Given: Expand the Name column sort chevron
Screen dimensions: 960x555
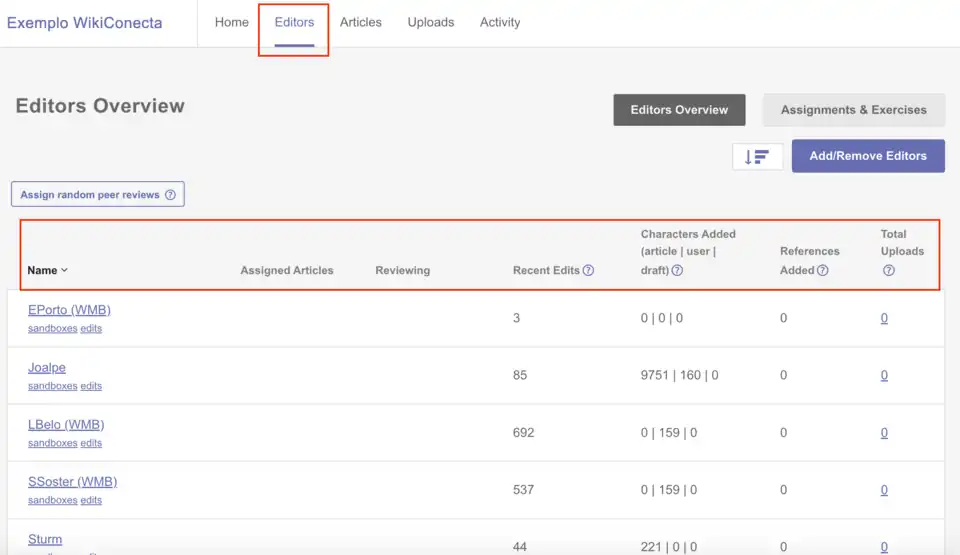Looking at the screenshot, I should 65,270.
